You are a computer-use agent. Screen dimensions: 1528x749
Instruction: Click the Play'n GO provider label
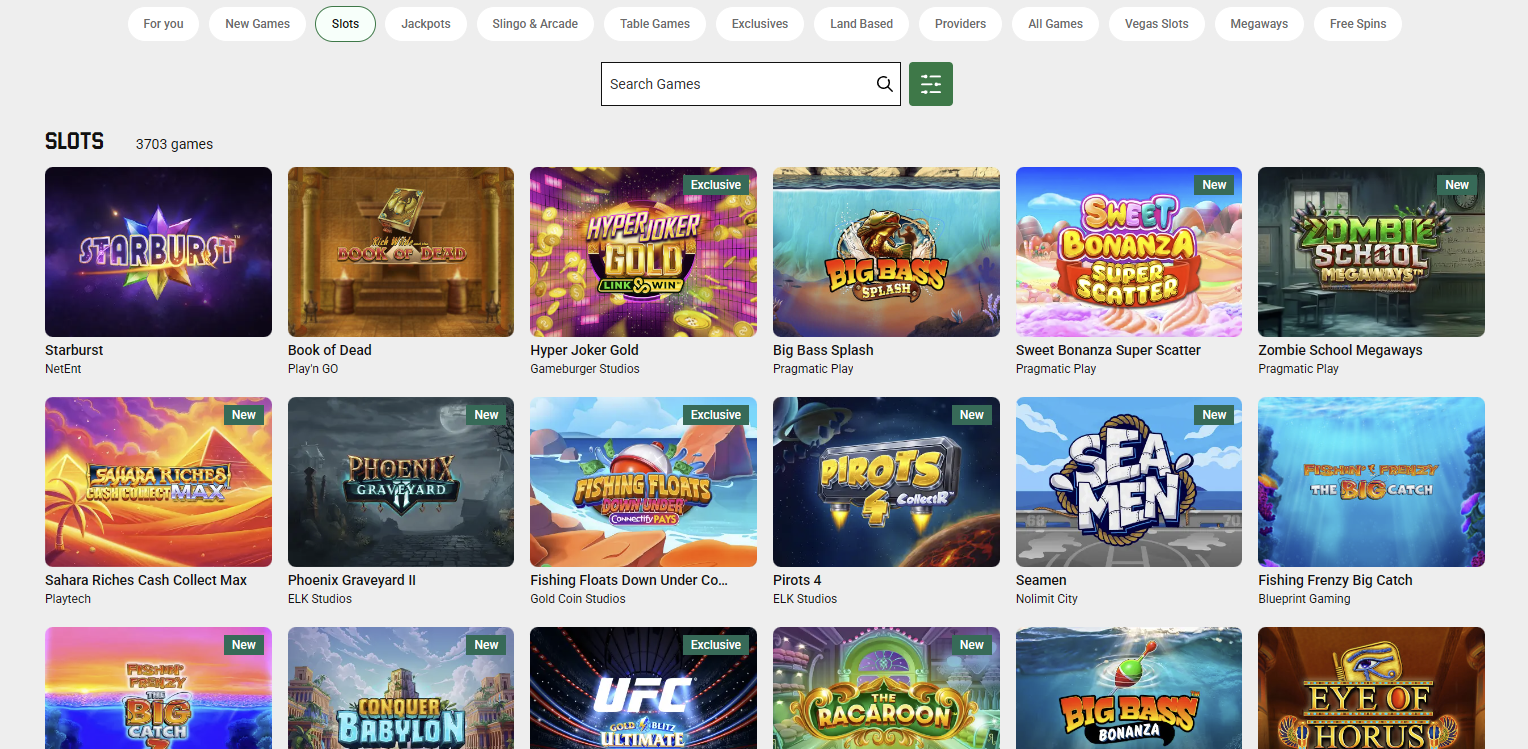coord(313,369)
